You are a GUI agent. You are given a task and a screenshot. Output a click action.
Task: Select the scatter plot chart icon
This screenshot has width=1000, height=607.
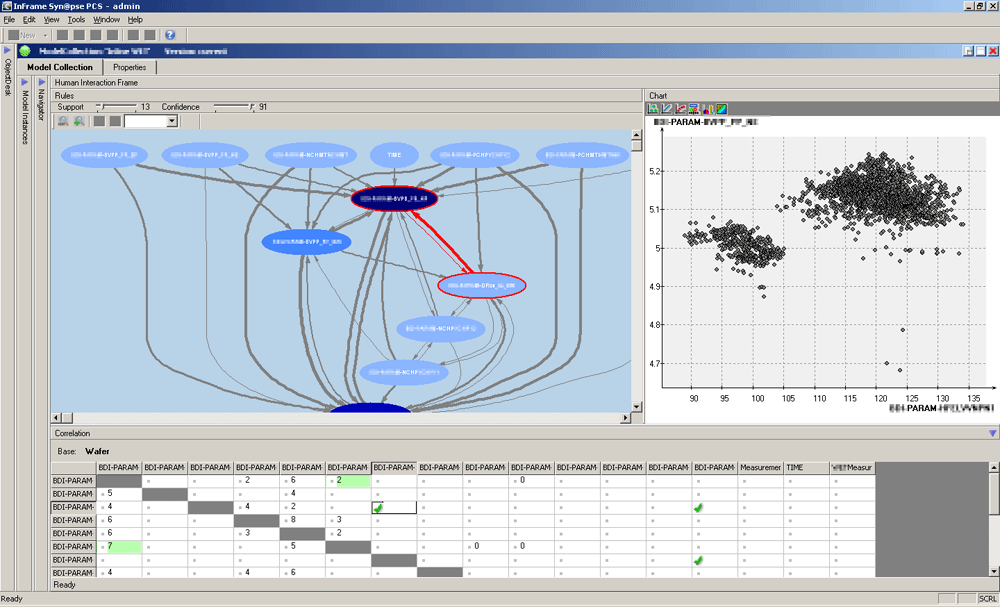(653, 108)
